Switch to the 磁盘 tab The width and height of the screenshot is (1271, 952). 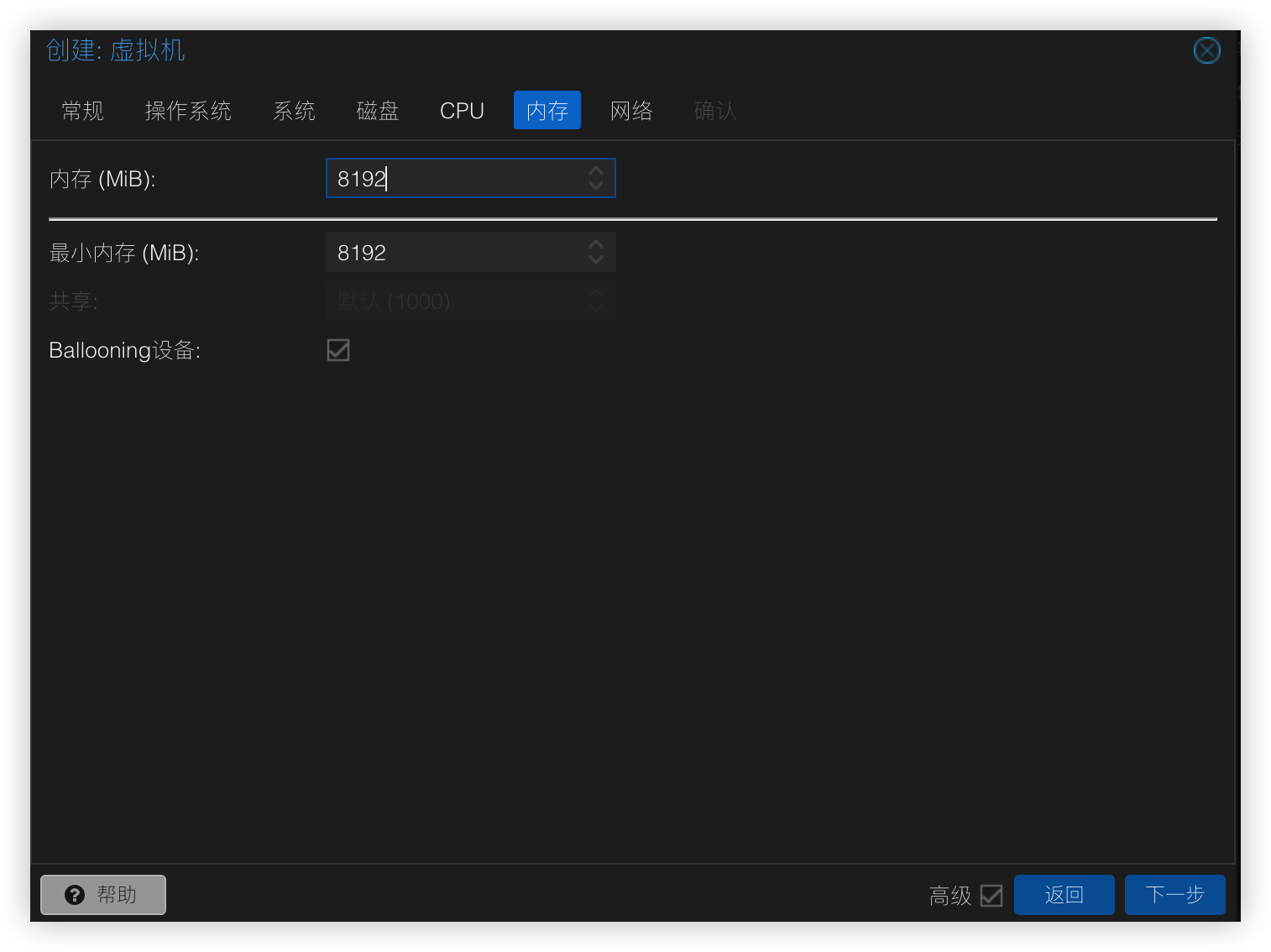coord(377,110)
